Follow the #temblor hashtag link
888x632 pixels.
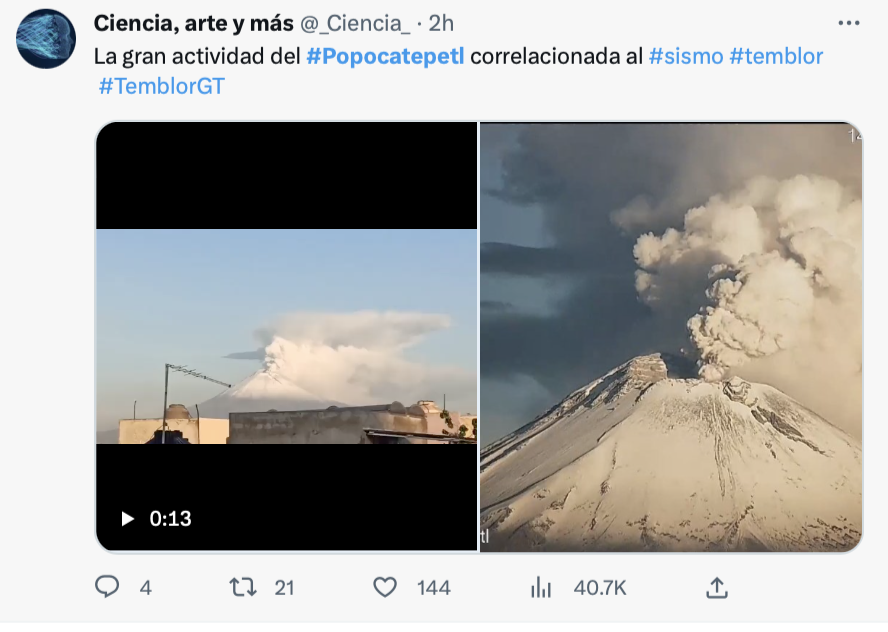(776, 56)
